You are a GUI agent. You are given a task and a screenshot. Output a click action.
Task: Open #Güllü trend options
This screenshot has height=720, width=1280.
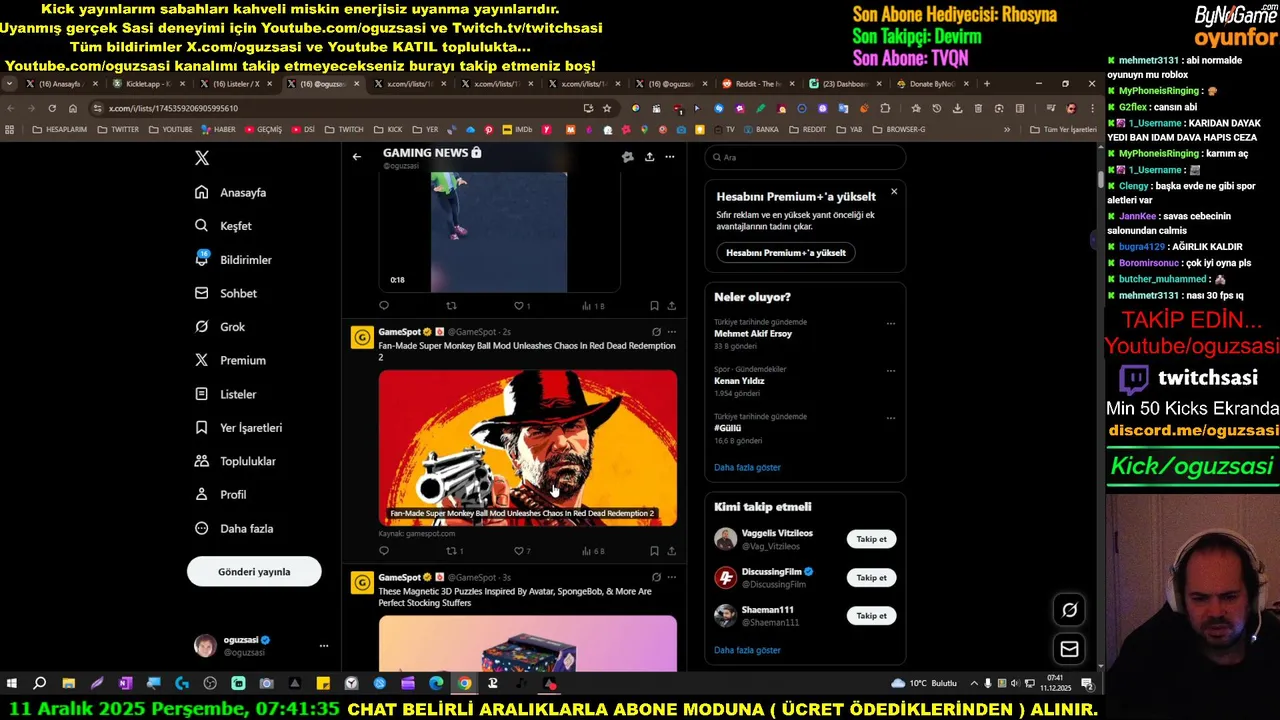pyautogui.click(x=890, y=418)
